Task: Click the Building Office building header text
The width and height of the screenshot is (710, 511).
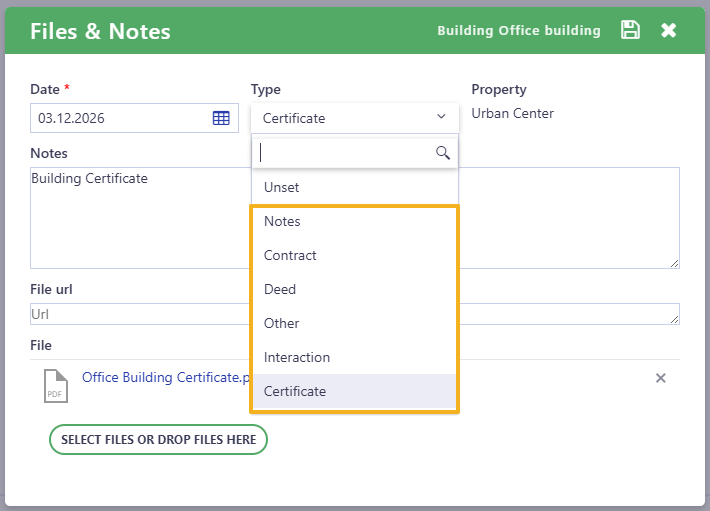Action: 519,30
